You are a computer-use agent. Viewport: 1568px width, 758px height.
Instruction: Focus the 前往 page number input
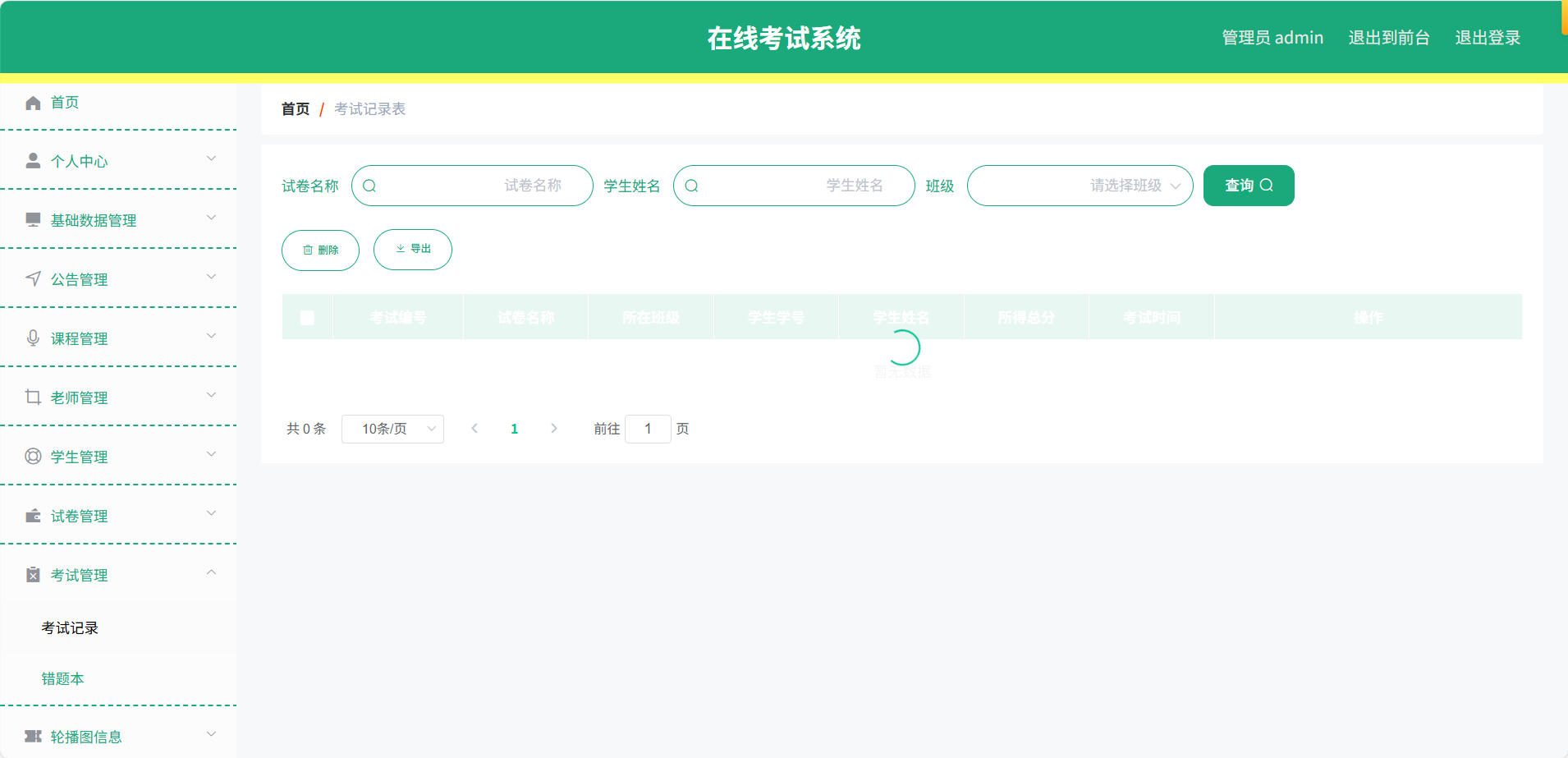[x=648, y=429]
